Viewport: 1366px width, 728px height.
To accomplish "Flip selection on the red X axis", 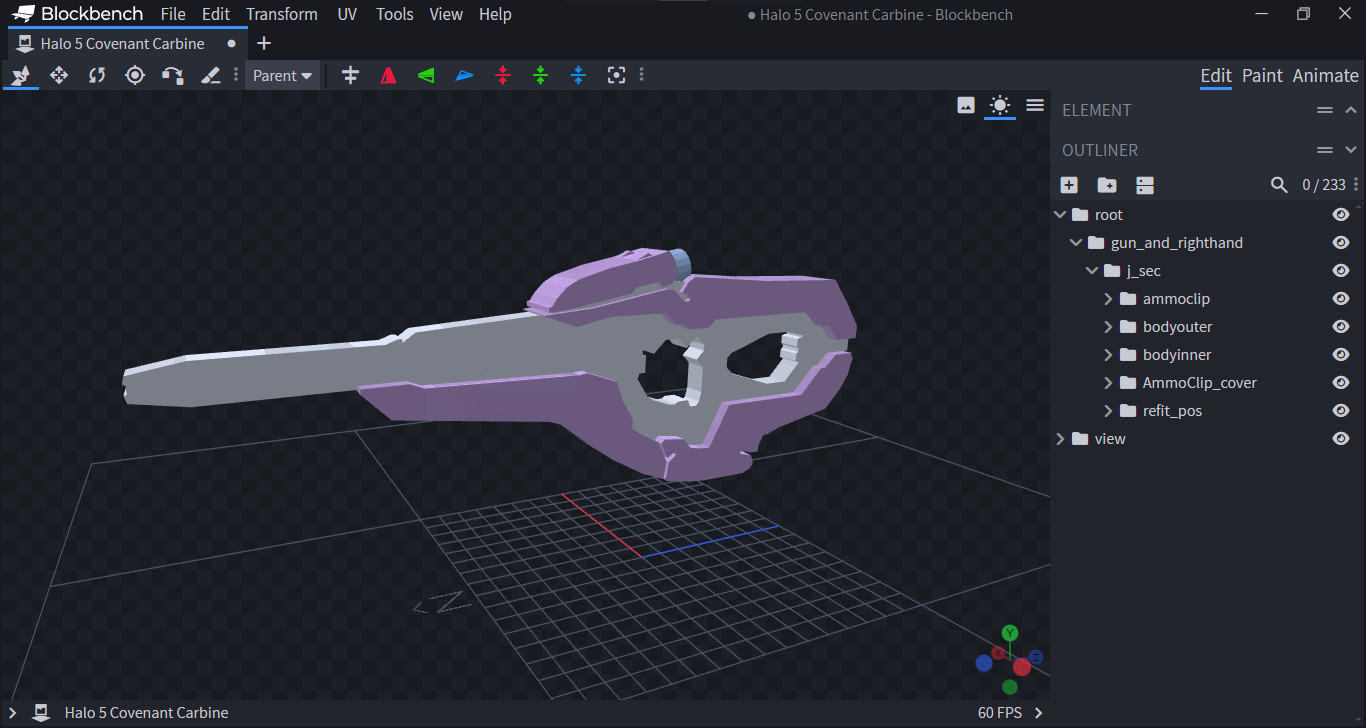I will [x=388, y=75].
